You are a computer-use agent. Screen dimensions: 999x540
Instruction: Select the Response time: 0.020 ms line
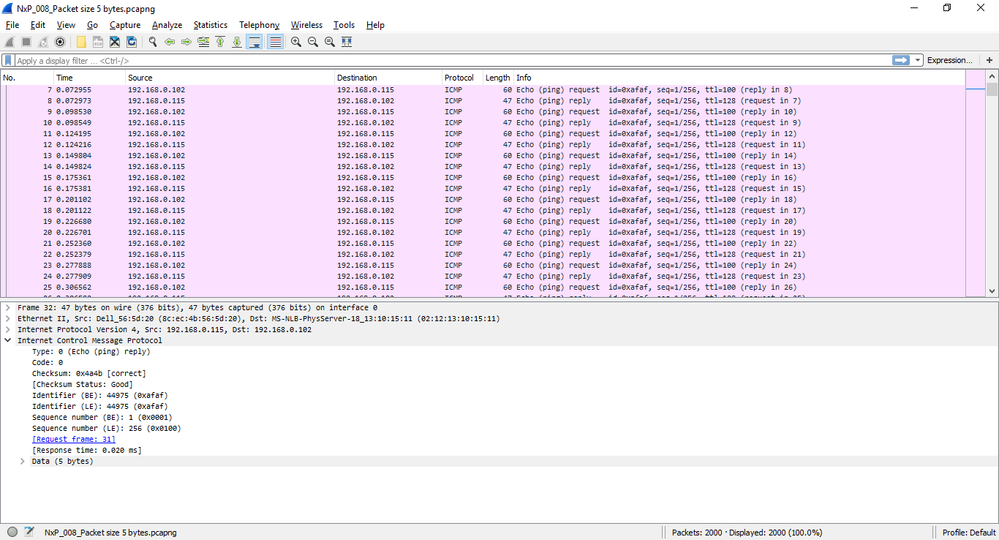click(x=87, y=450)
